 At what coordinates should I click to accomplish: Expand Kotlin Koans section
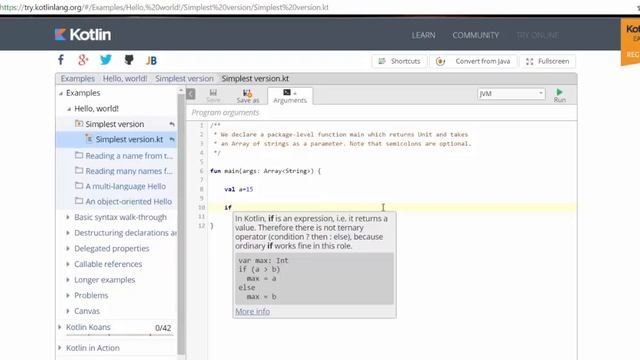pyautogui.click(x=60, y=327)
